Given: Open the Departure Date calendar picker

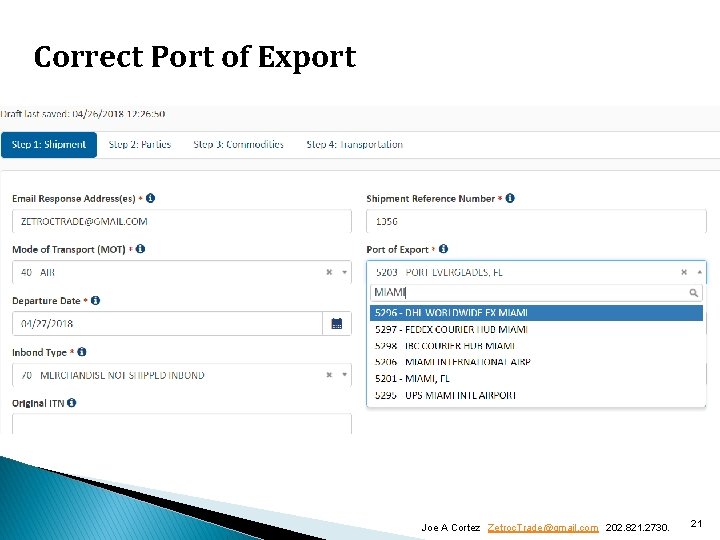Looking at the screenshot, I should 337,324.
